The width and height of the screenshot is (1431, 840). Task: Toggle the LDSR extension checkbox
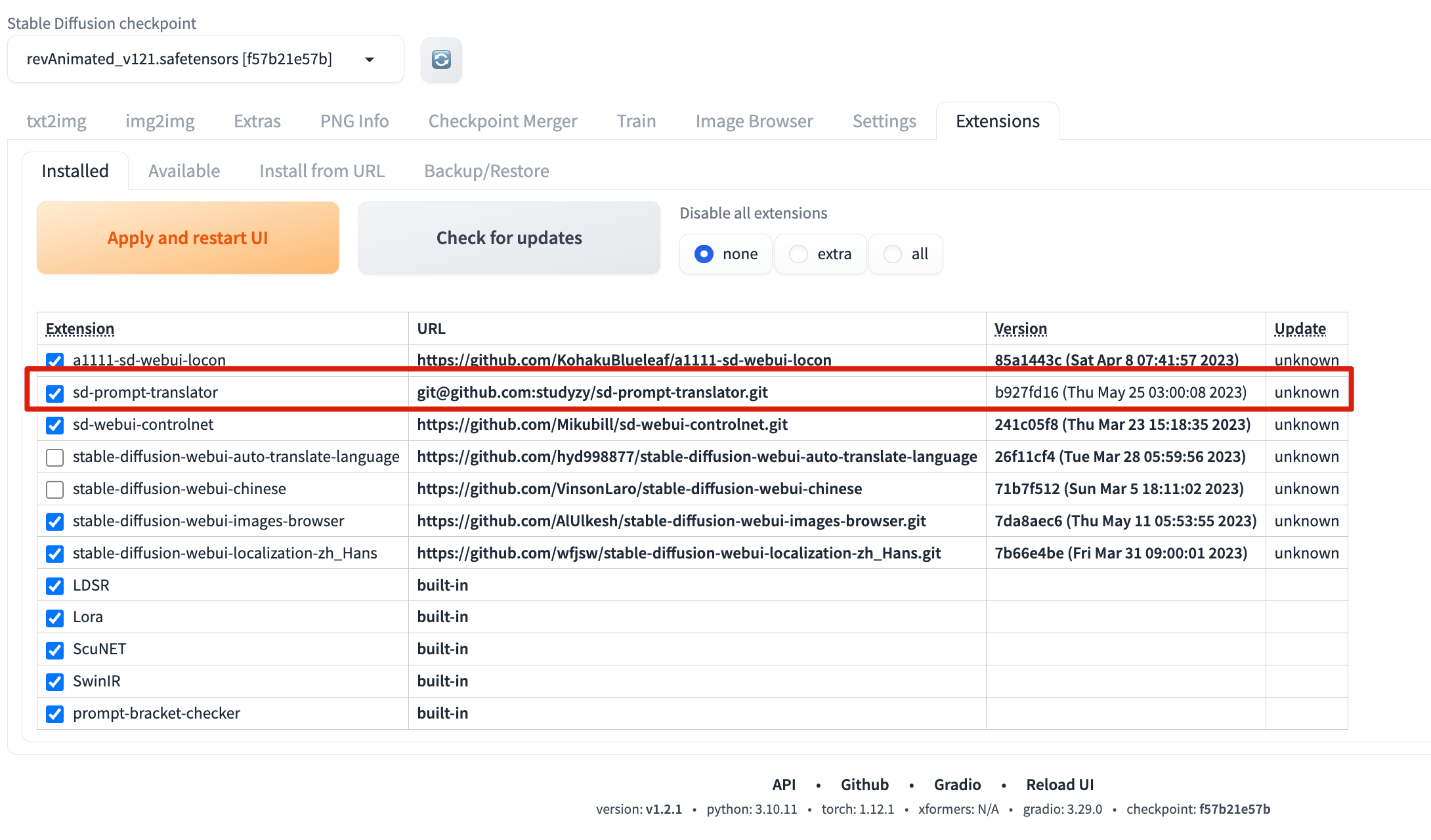tap(55, 586)
